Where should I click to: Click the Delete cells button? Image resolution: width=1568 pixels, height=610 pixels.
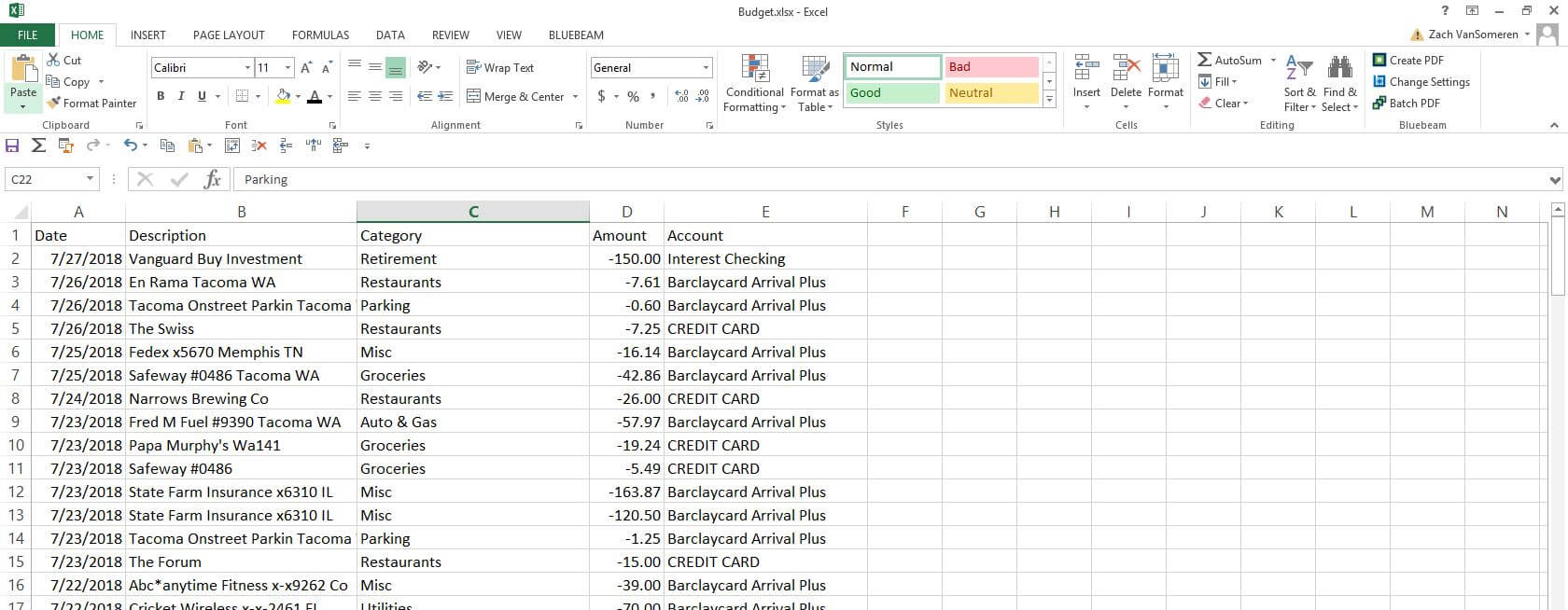tap(1126, 81)
